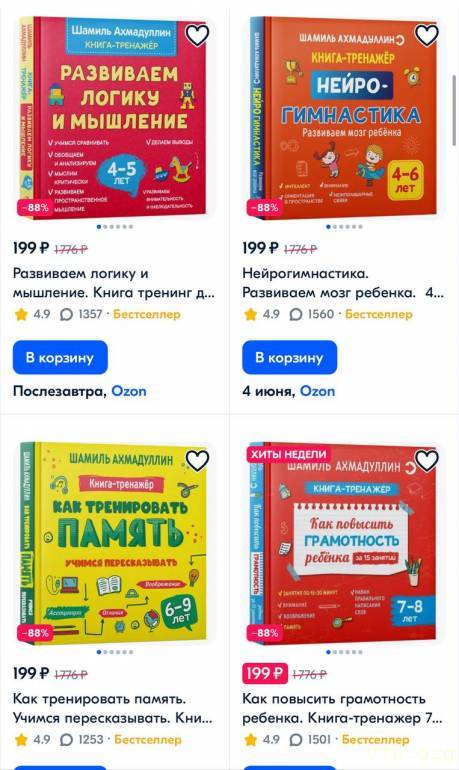Favorite the Развиваем логику и мышление book

click(197, 35)
